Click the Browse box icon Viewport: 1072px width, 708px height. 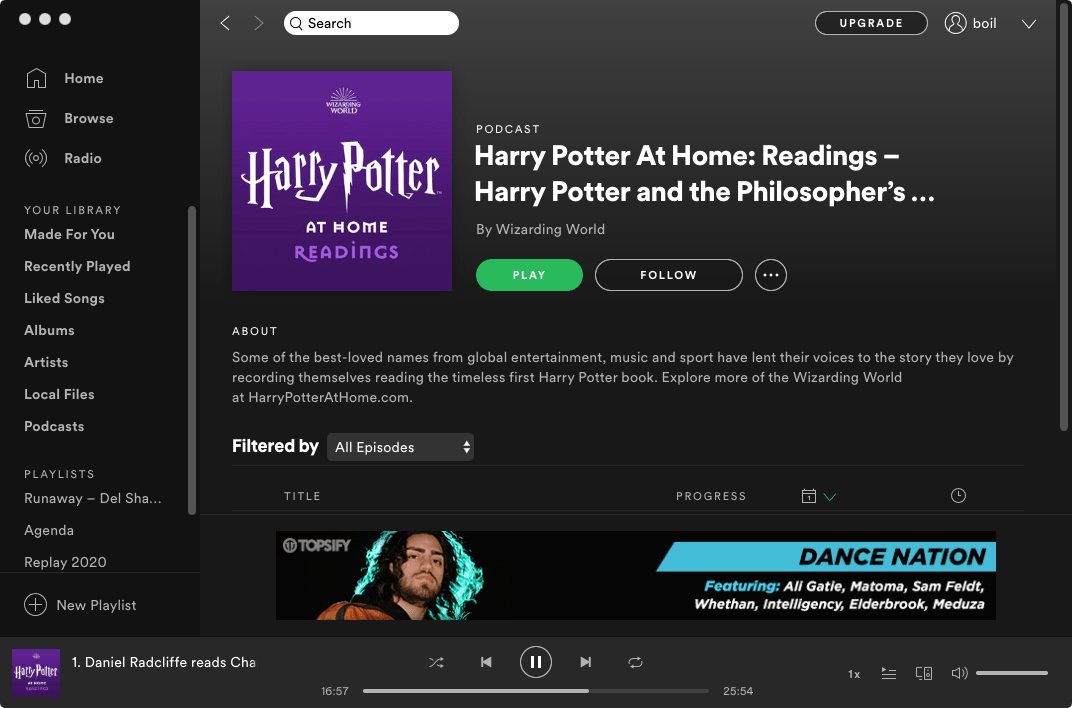(36, 118)
